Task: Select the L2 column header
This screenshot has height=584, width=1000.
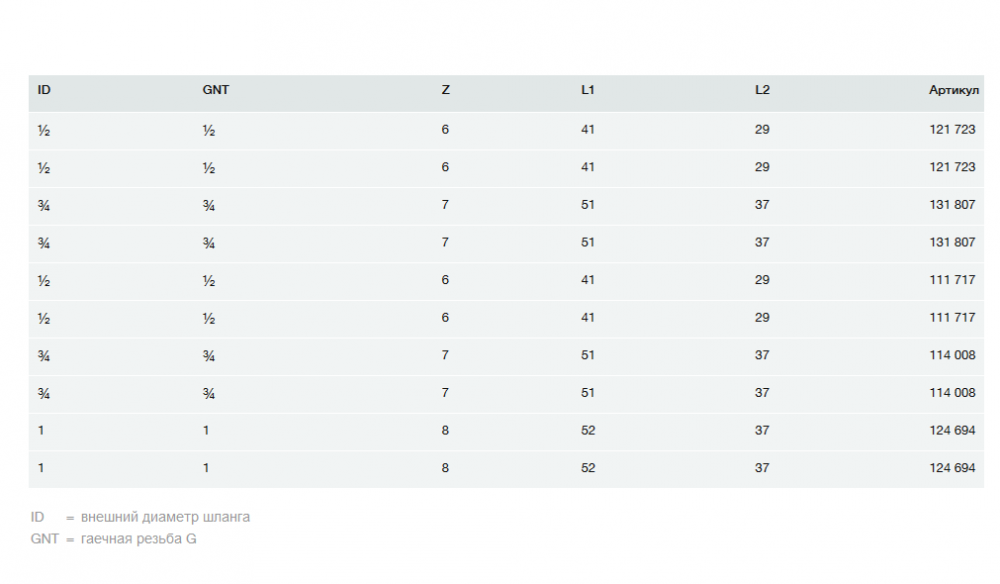Action: (x=762, y=90)
